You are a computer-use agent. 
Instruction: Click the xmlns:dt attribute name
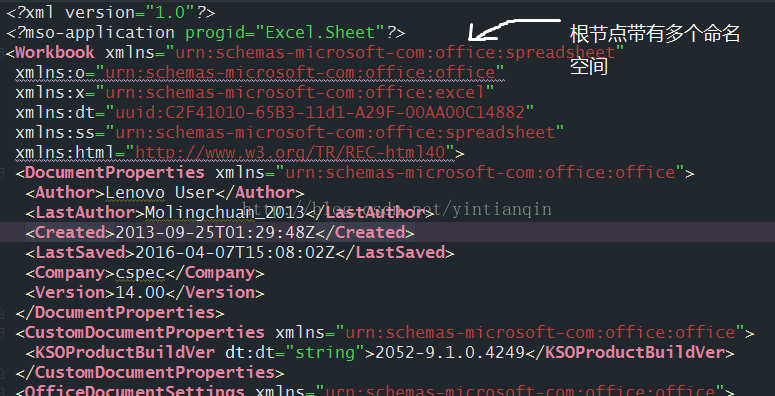(55, 113)
